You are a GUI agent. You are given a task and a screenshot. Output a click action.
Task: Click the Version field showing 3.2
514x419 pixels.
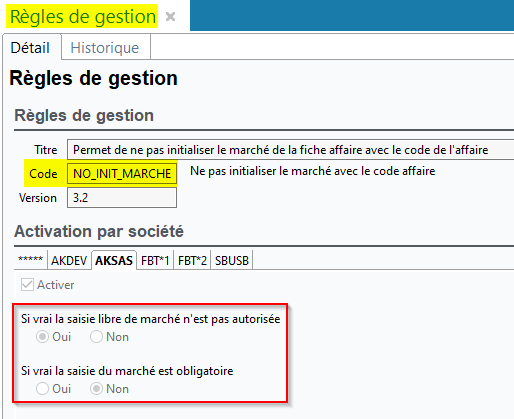(x=122, y=198)
